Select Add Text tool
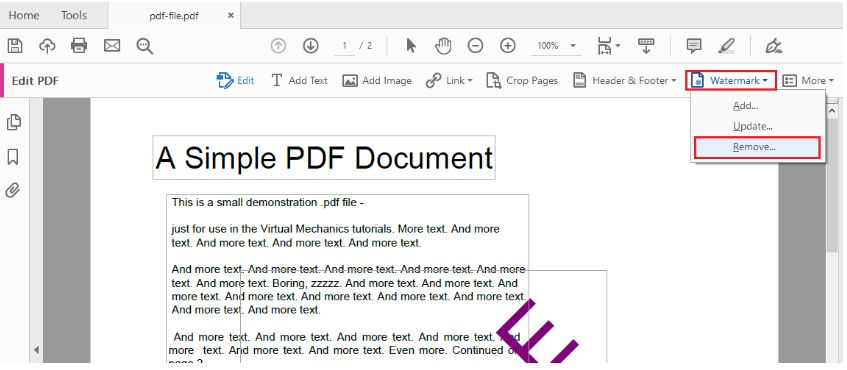The width and height of the screenshot is (847, 370). (299, 80)
